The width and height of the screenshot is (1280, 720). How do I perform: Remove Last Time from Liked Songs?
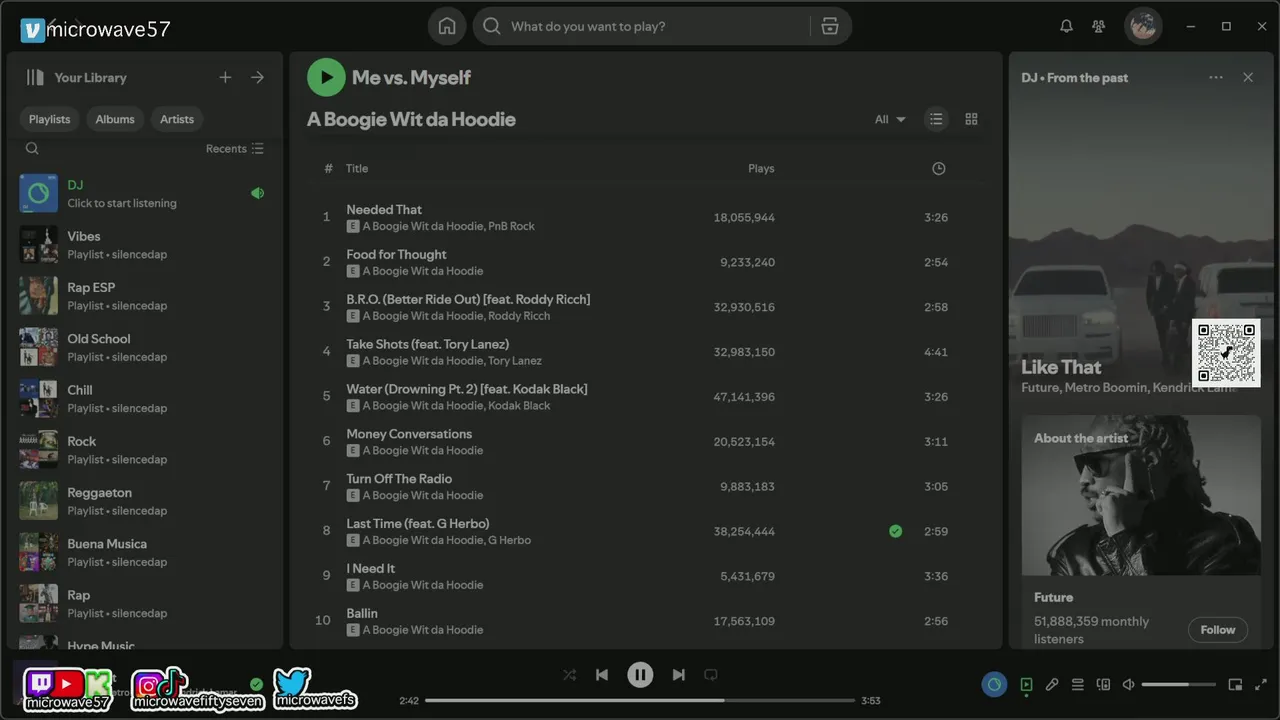point(895,531)
